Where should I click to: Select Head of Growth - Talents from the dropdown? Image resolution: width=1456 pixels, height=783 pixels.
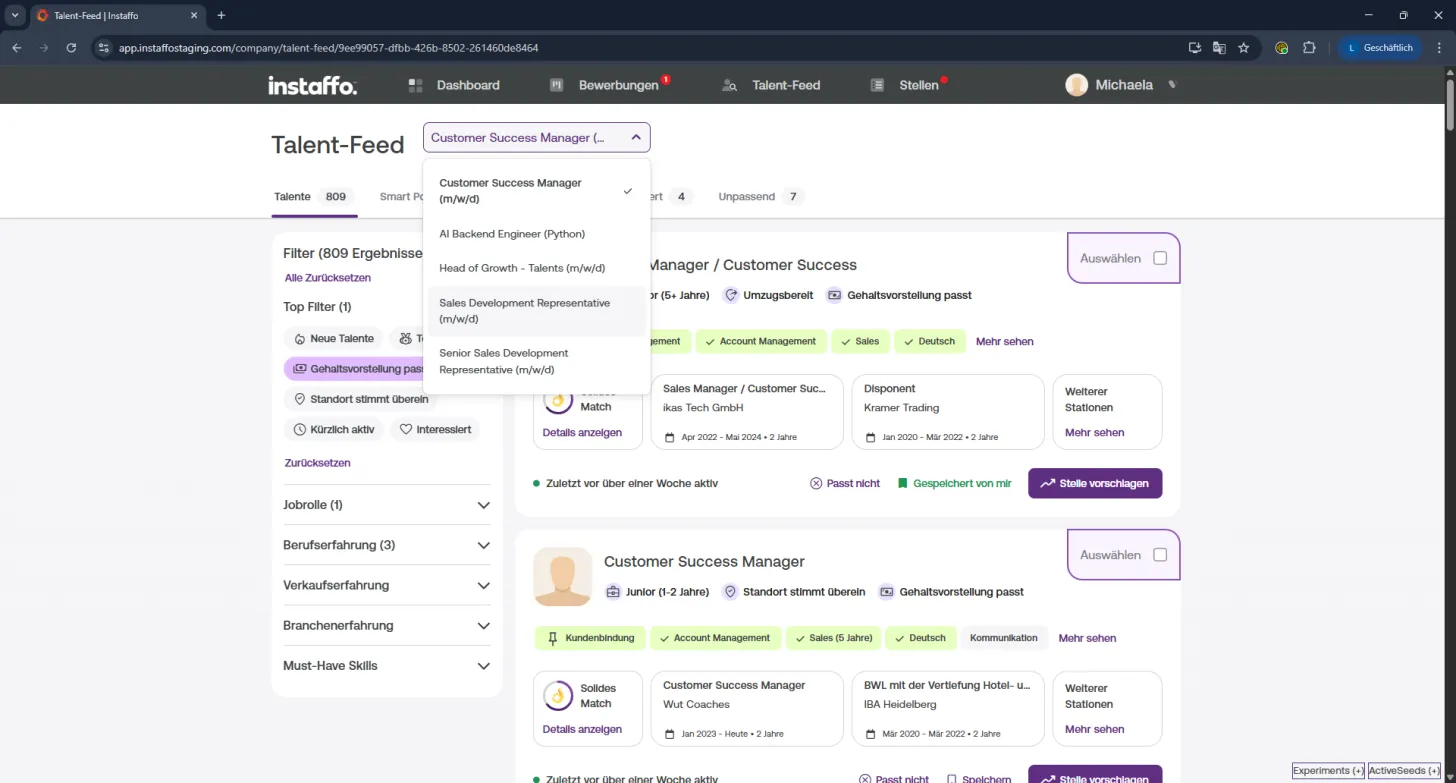536,268
